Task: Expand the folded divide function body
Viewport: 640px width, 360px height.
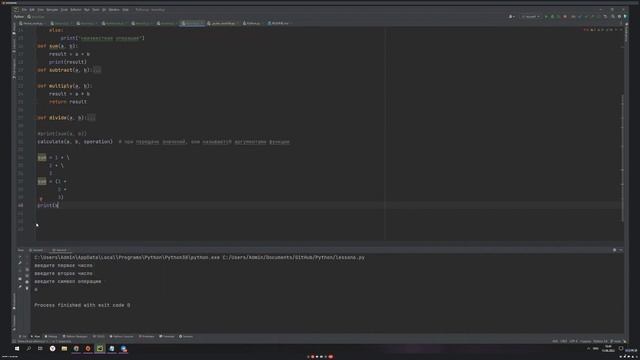Action: point(91,118)
